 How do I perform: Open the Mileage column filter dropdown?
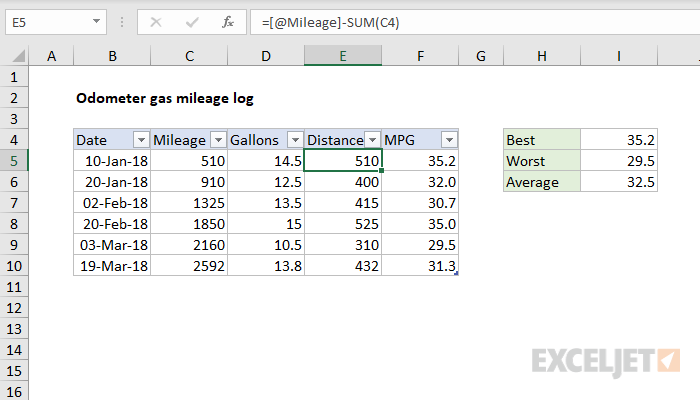click(218, 140)
